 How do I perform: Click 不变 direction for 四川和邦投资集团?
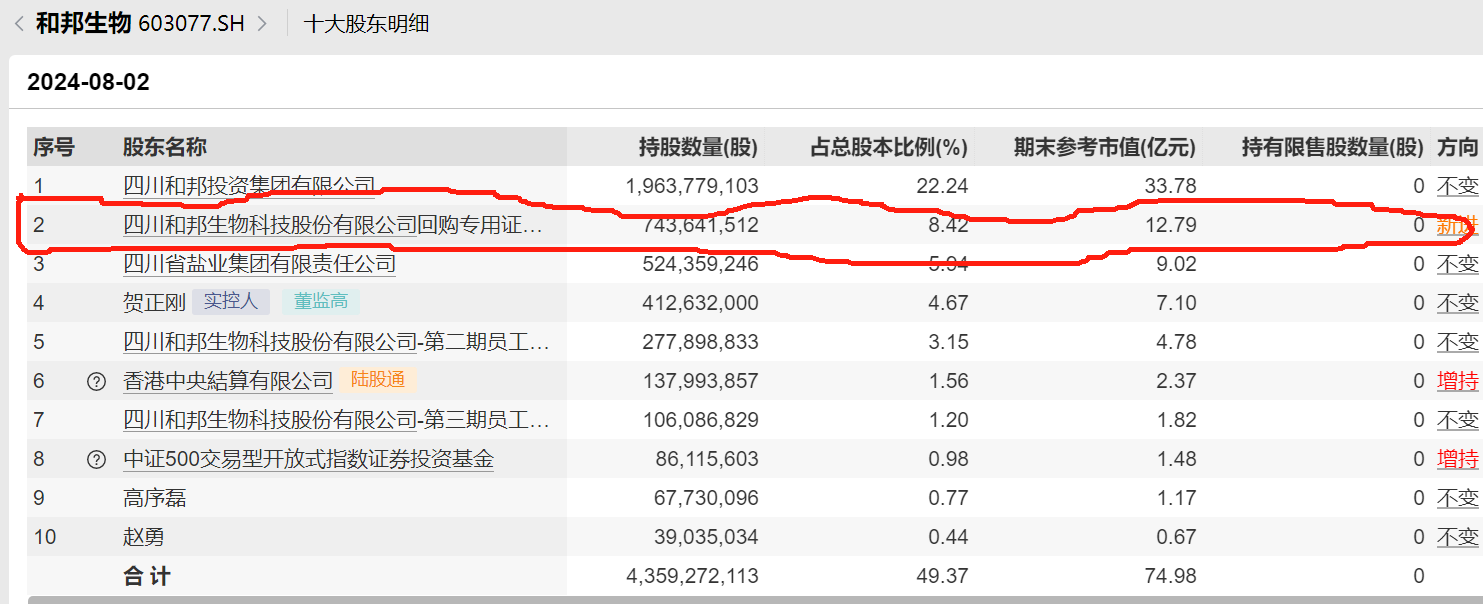[x=1457, y=186]
